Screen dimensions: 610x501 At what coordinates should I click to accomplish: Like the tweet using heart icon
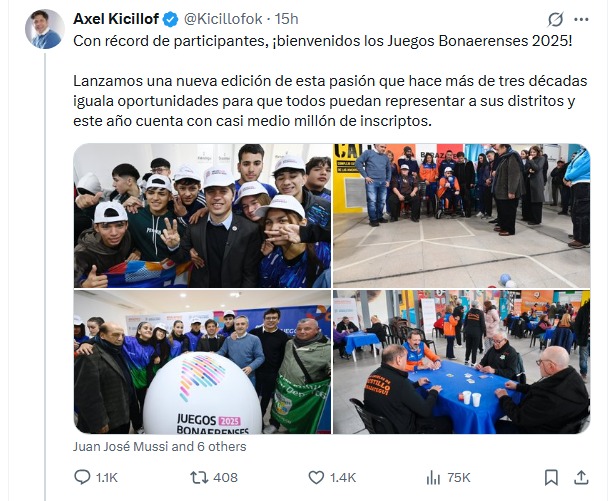[316, 477]
